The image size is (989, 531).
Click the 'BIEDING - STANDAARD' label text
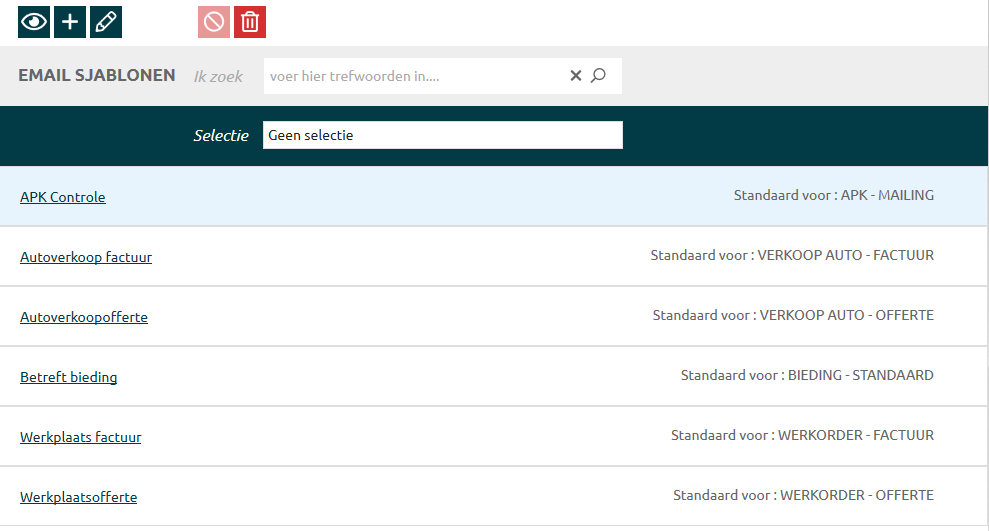[860, 376]
